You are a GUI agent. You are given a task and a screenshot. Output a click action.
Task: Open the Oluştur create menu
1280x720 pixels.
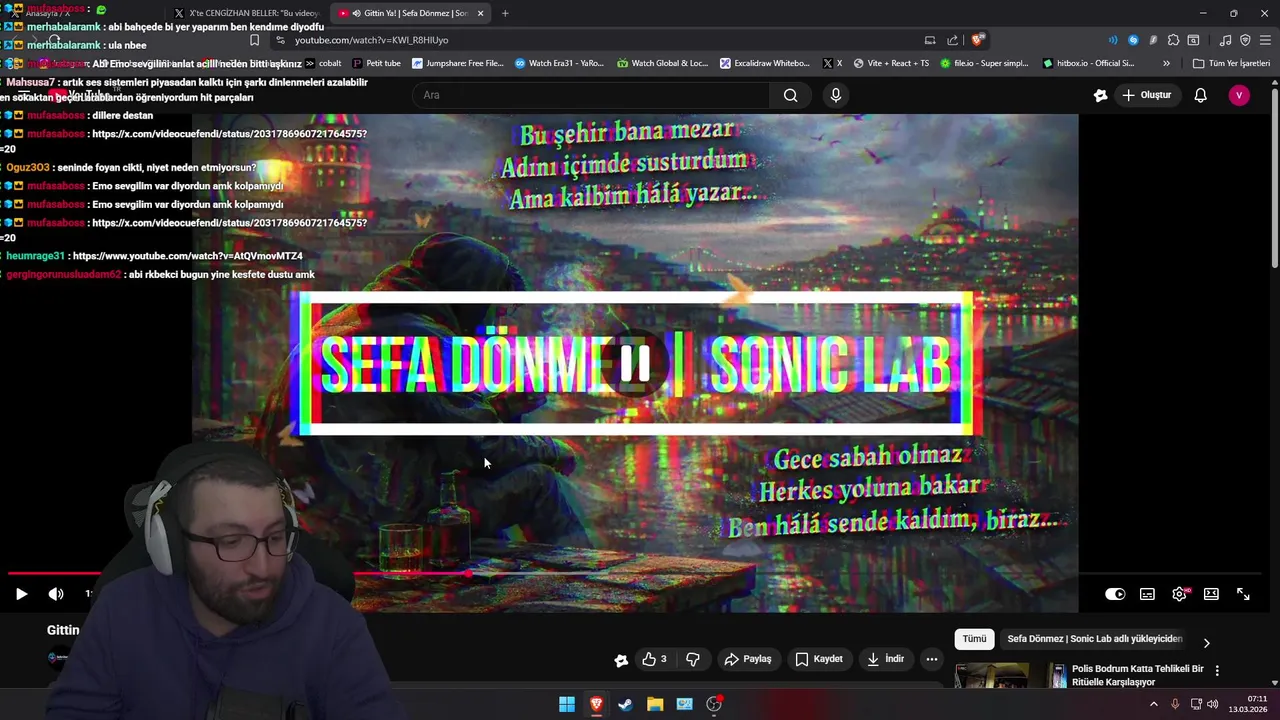(x=1146, y=95)
